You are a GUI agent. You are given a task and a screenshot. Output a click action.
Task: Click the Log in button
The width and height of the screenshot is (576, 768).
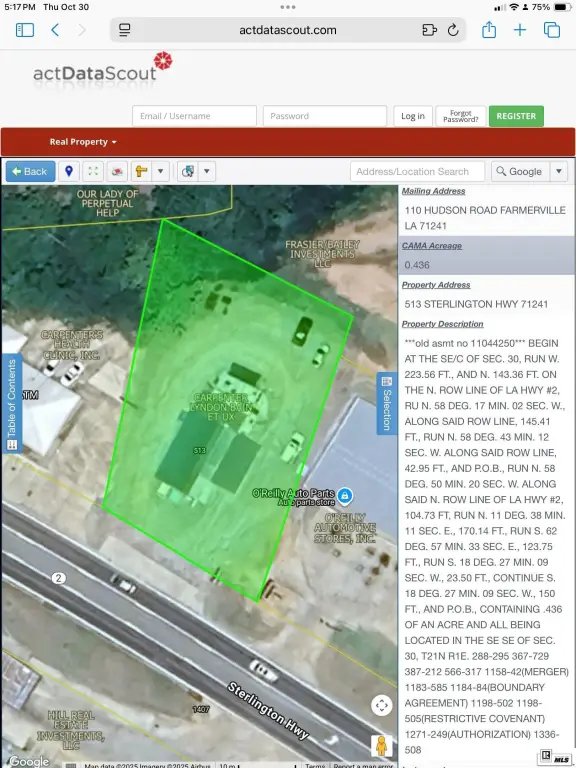click(x=413, y=116)
